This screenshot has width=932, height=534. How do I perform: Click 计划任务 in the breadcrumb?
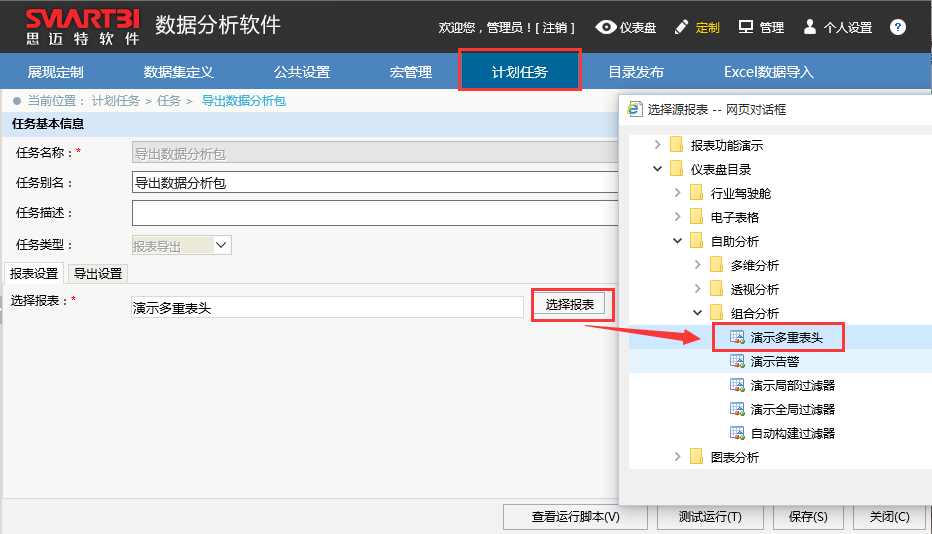click(x=115, y=100)
